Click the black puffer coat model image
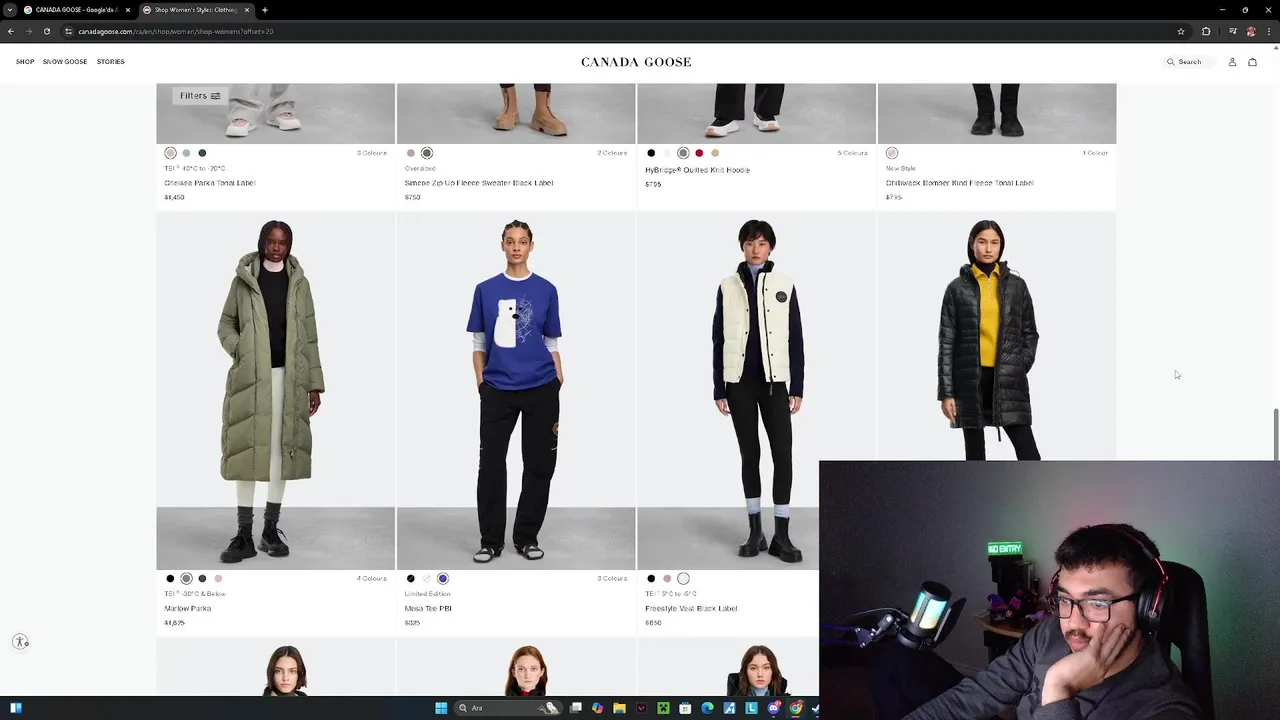The height and width of the screenshot is (720, 1280). coord(996,337)
